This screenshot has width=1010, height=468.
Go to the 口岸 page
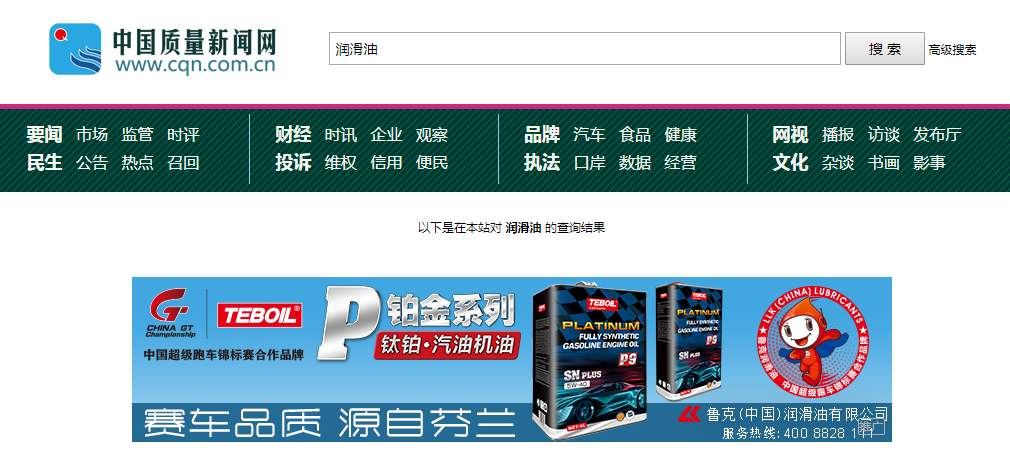589,163
